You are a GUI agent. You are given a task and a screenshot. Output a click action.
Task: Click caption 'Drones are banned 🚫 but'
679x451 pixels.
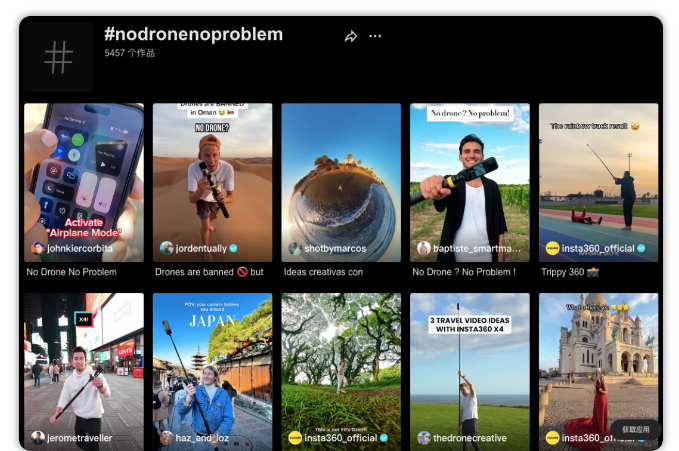click(x=209, y=272)
